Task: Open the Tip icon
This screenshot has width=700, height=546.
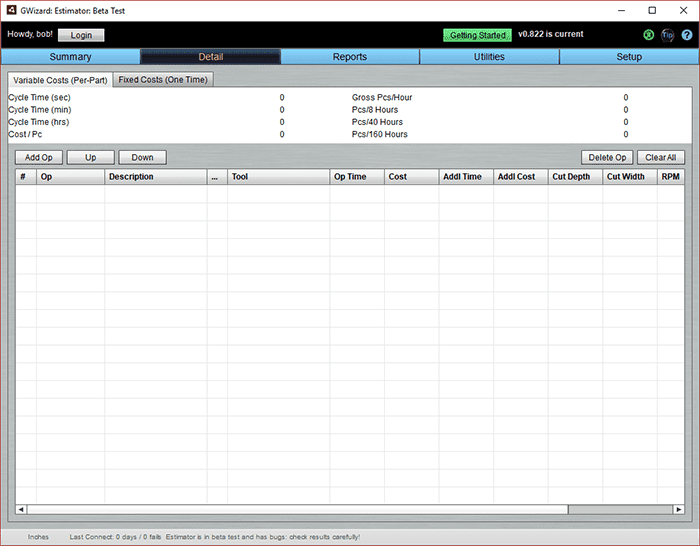Action: click(667, 35)
